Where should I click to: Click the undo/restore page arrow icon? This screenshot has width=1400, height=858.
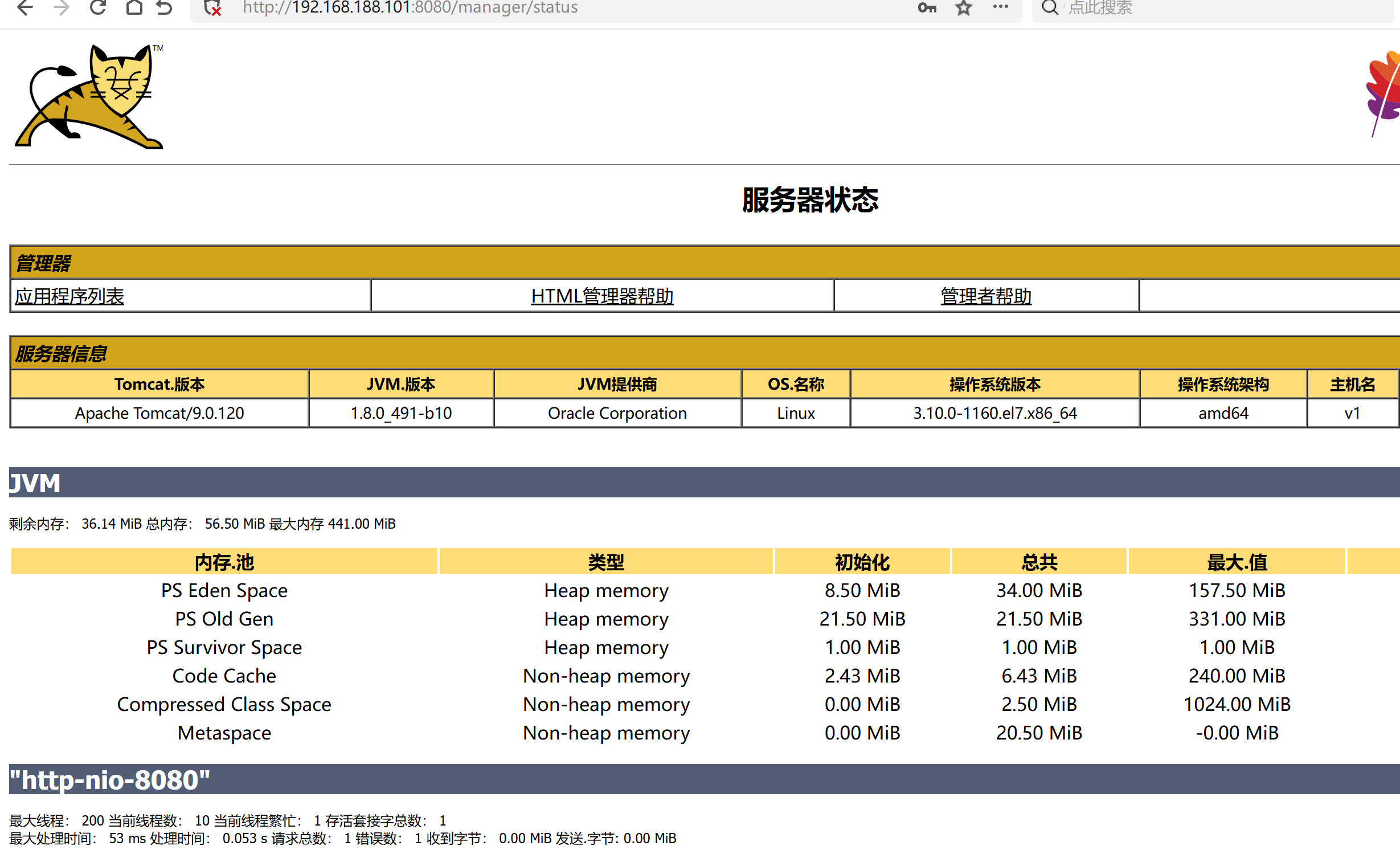pyautogui.click(x=165, y=7)
